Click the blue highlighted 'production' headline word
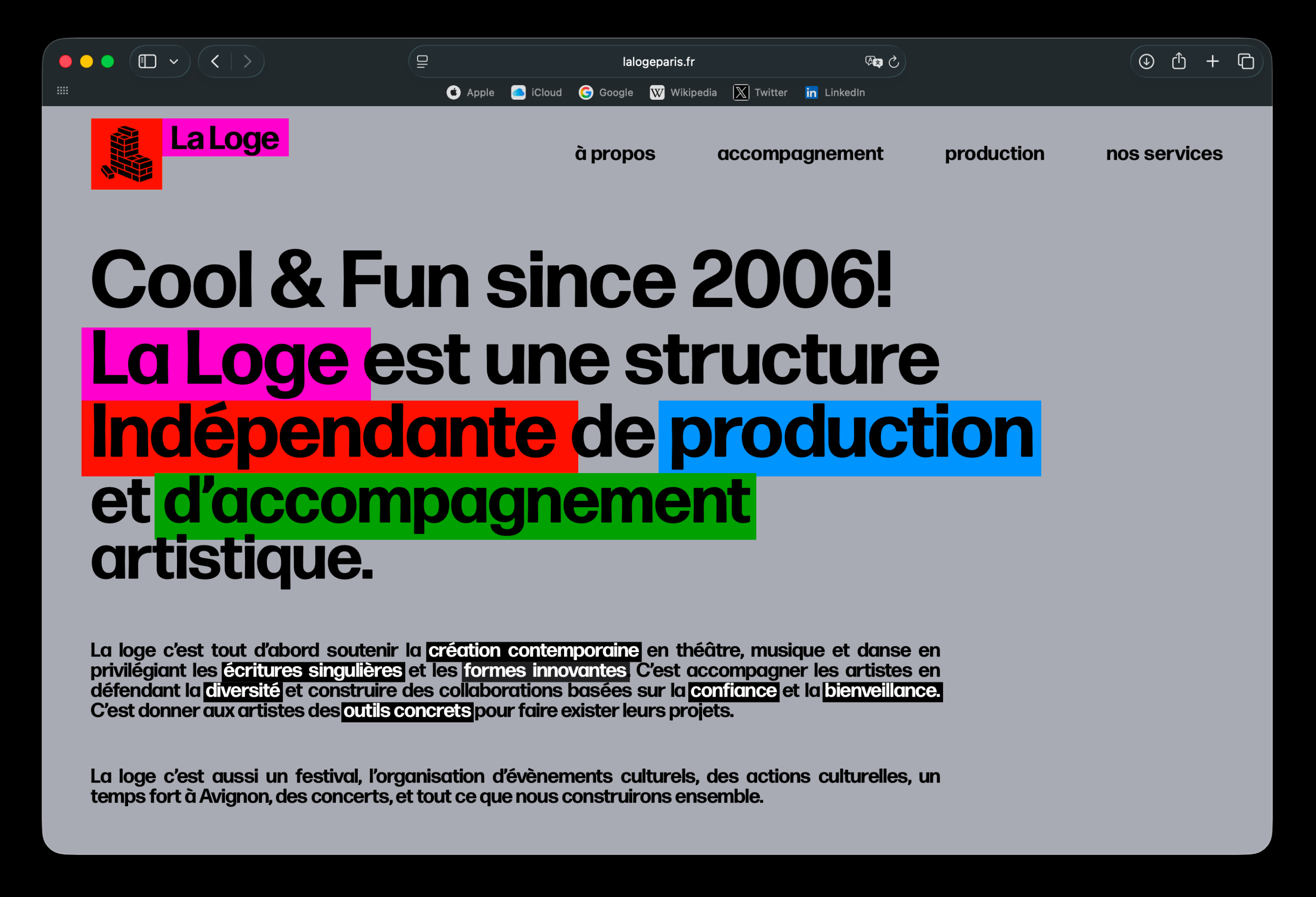This screenshot has width=1316, height=897. [850, 438]
